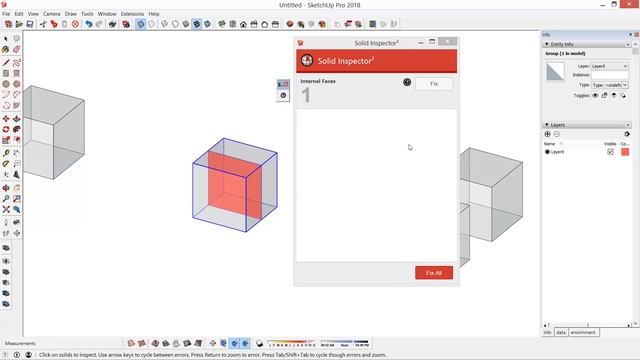Add a new layer with plus icon
The width and height of the screenshot is (640, 360).
pyautogui.click(x=548, y=134)
